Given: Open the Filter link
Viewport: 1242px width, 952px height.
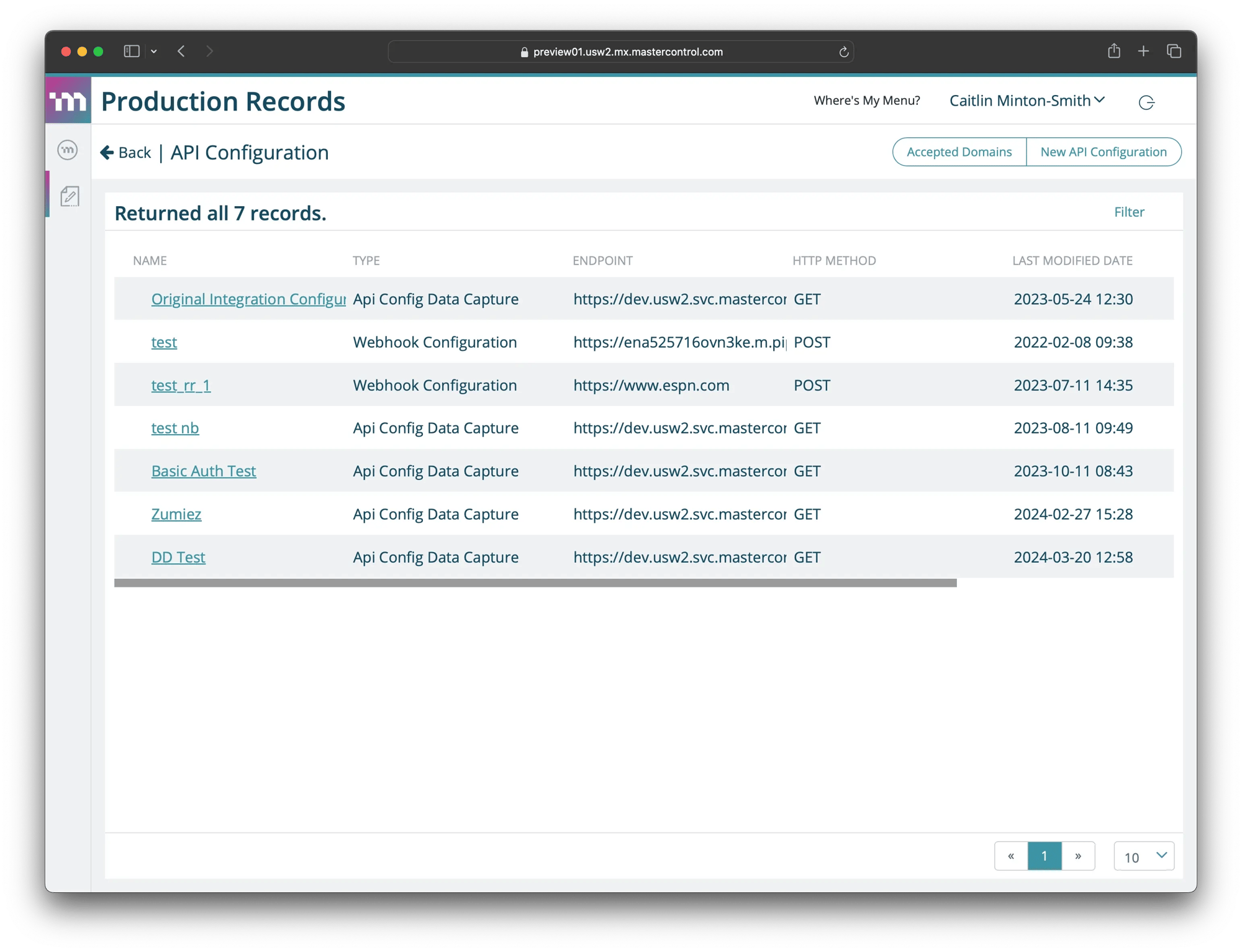Looking at the screenshot, I should [x=1129, y=212].
